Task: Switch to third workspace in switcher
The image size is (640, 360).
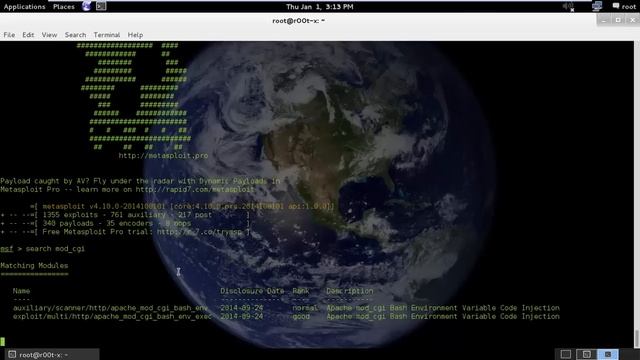Action: pyautogui.click(x=608, y=354)
